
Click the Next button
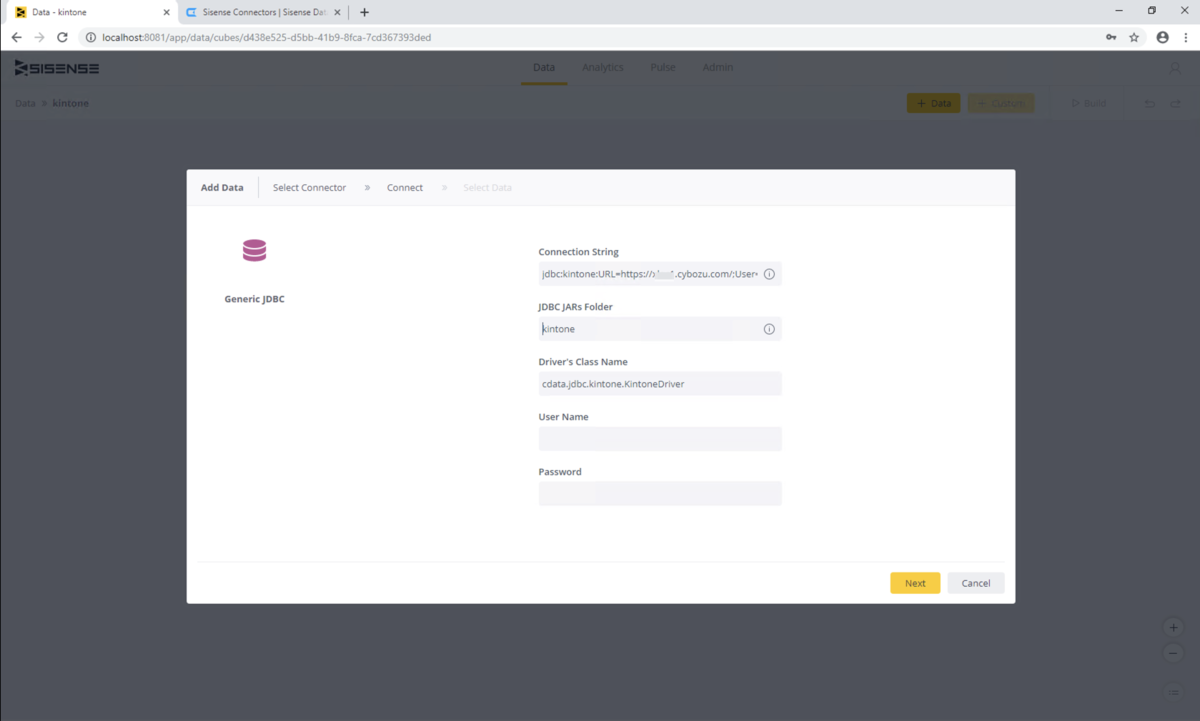click(x=915, y=583)
